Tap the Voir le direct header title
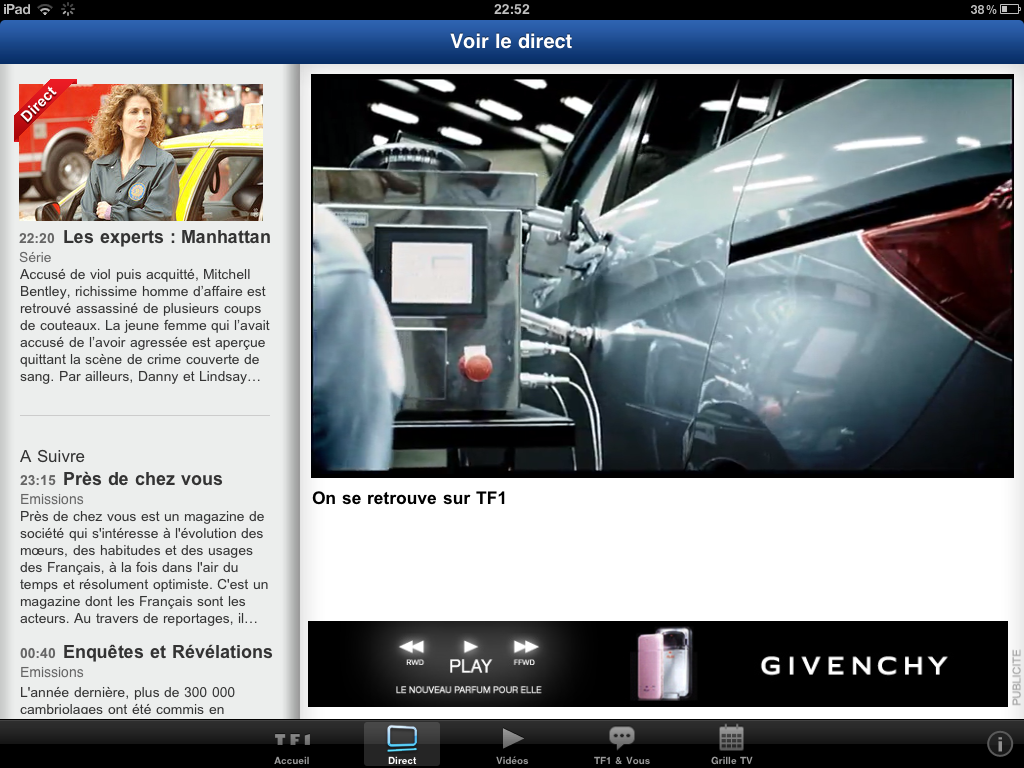This screenshot has height=768, width=1024. click(511, 41)
